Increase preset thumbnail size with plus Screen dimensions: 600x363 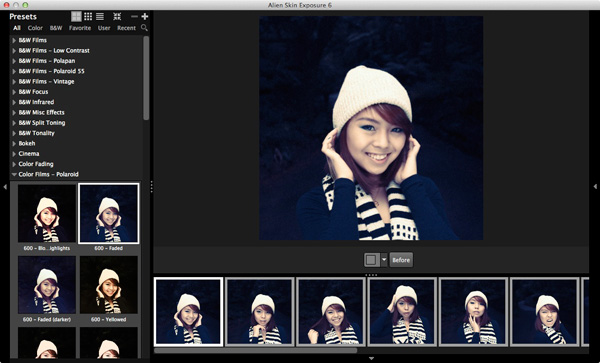coord(145,16)
